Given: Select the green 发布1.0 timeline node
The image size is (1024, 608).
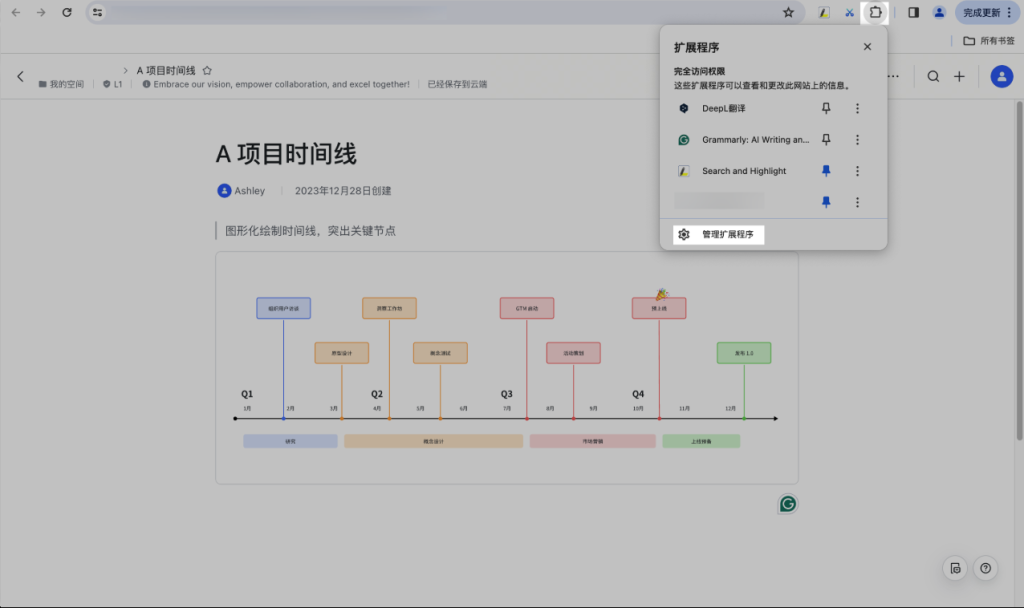Looking at the screenshot, I should [743, 352].
